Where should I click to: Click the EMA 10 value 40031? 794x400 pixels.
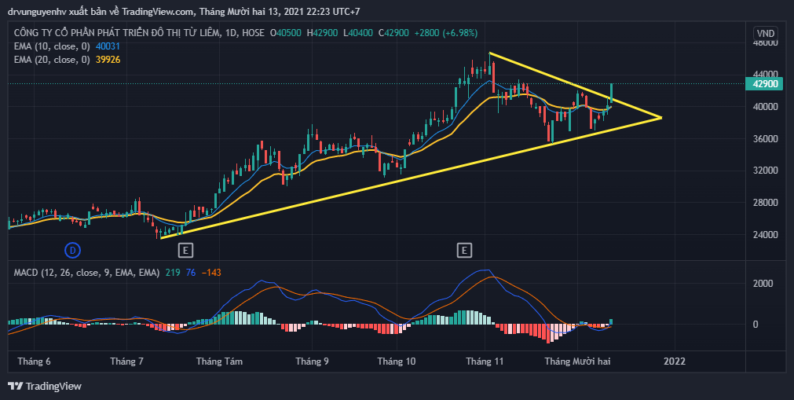[108, 46]
